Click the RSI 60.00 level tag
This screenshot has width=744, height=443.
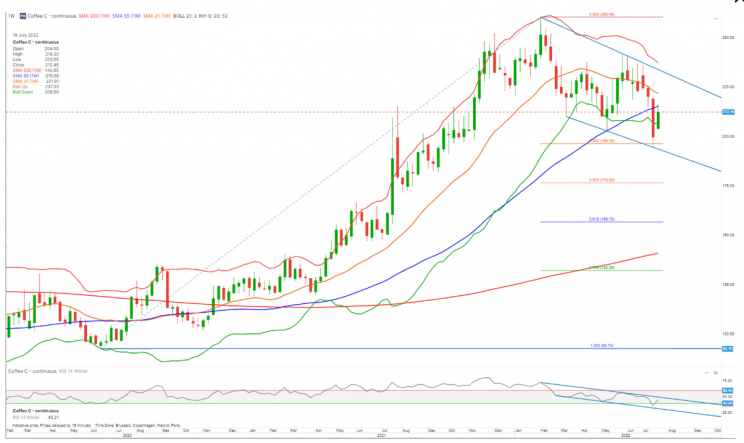coord(727,391)
